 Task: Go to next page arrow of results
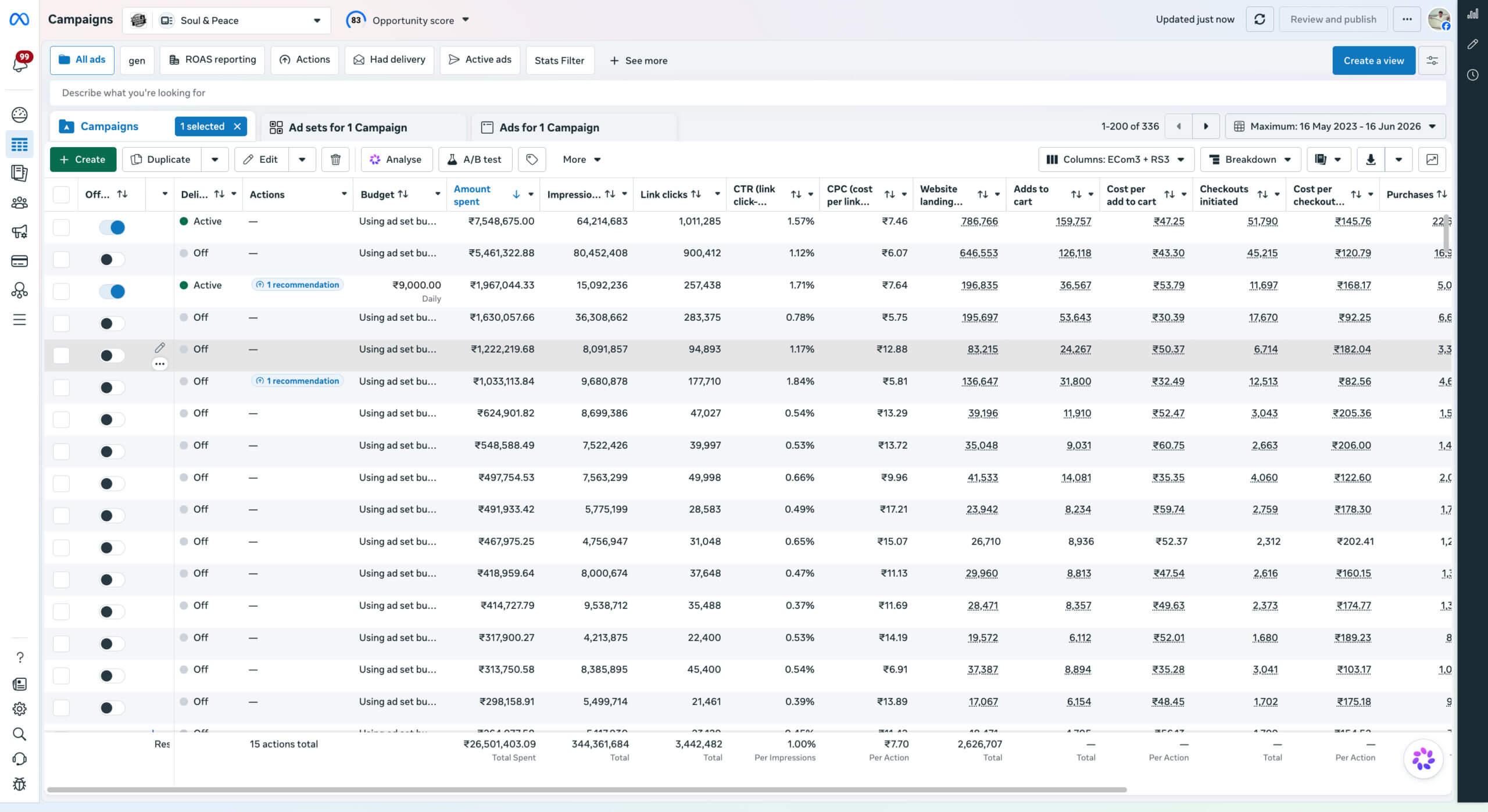pyautogui.click(x=1206, y=126)
